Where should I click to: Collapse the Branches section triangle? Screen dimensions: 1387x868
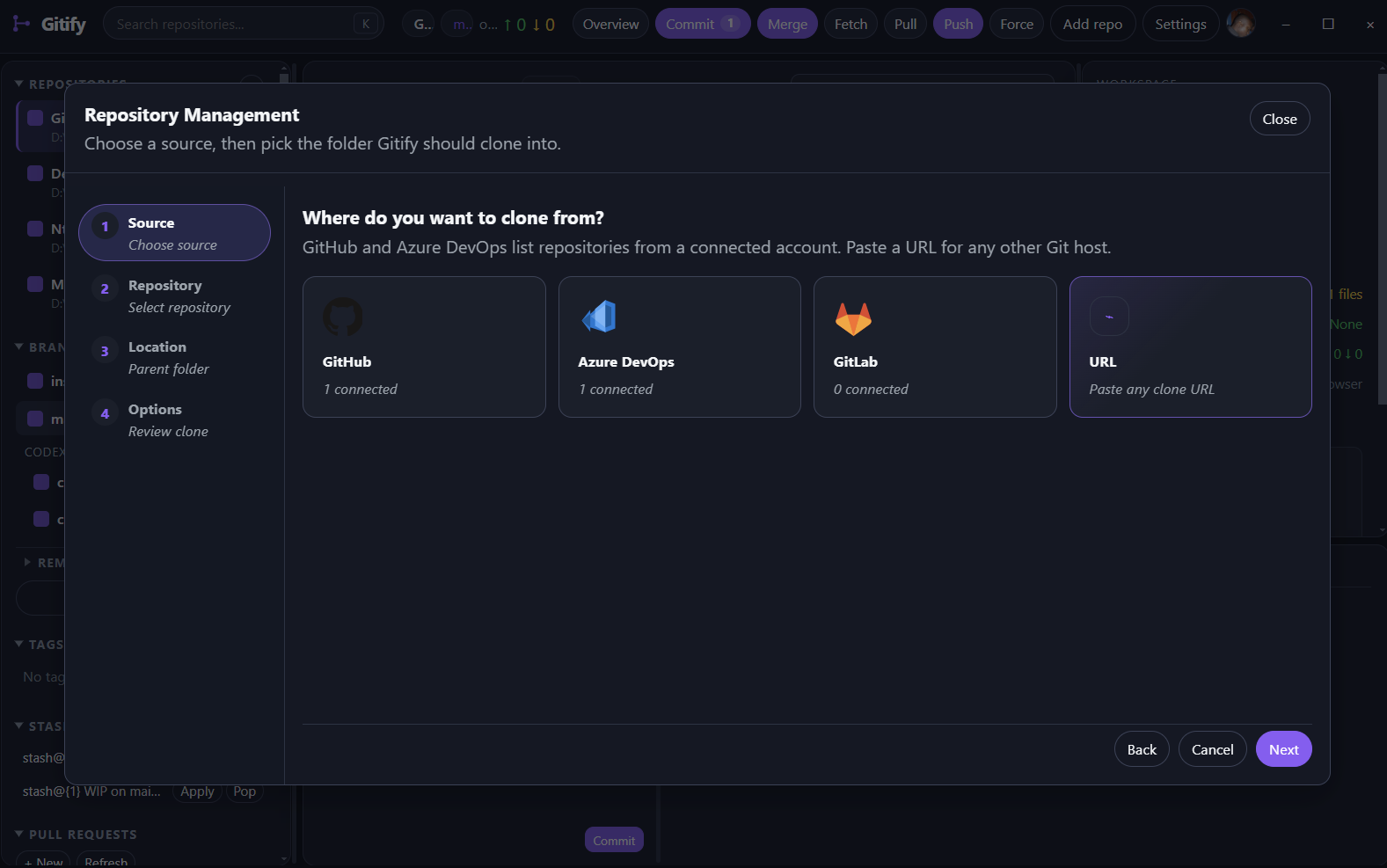tap(18, 346)
